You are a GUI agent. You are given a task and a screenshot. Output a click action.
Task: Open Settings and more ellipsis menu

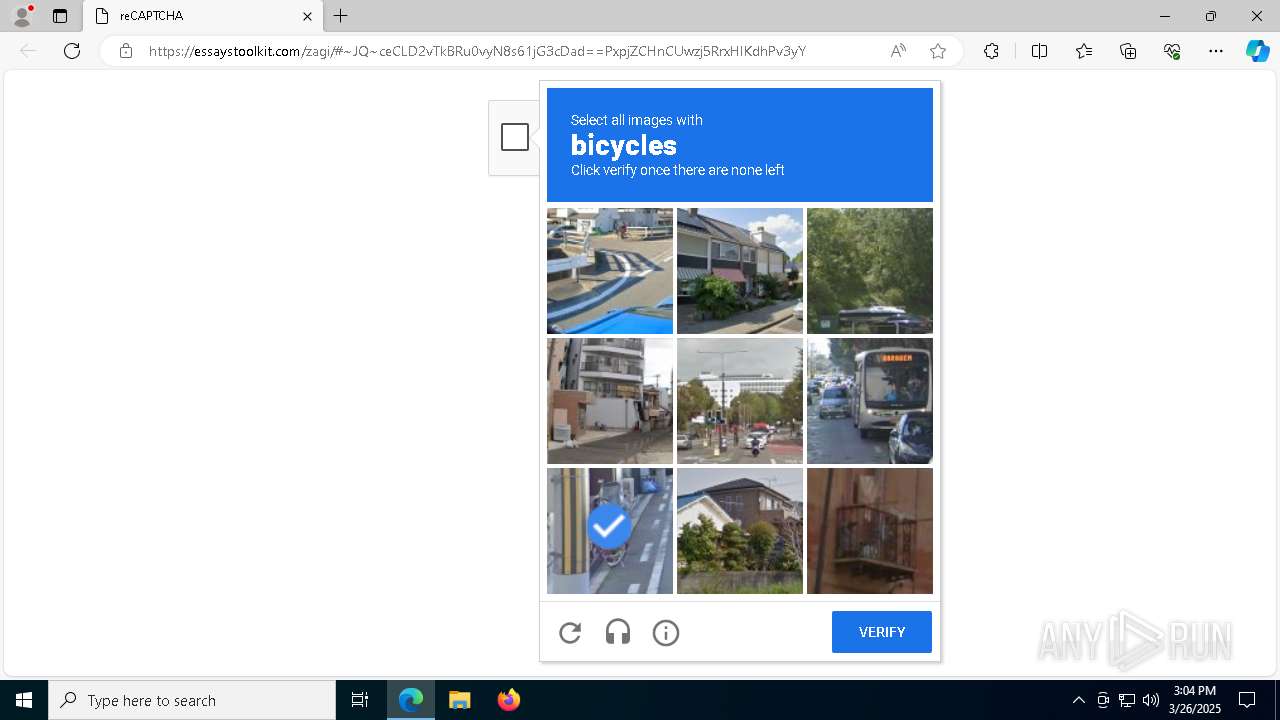point(1216,51)
